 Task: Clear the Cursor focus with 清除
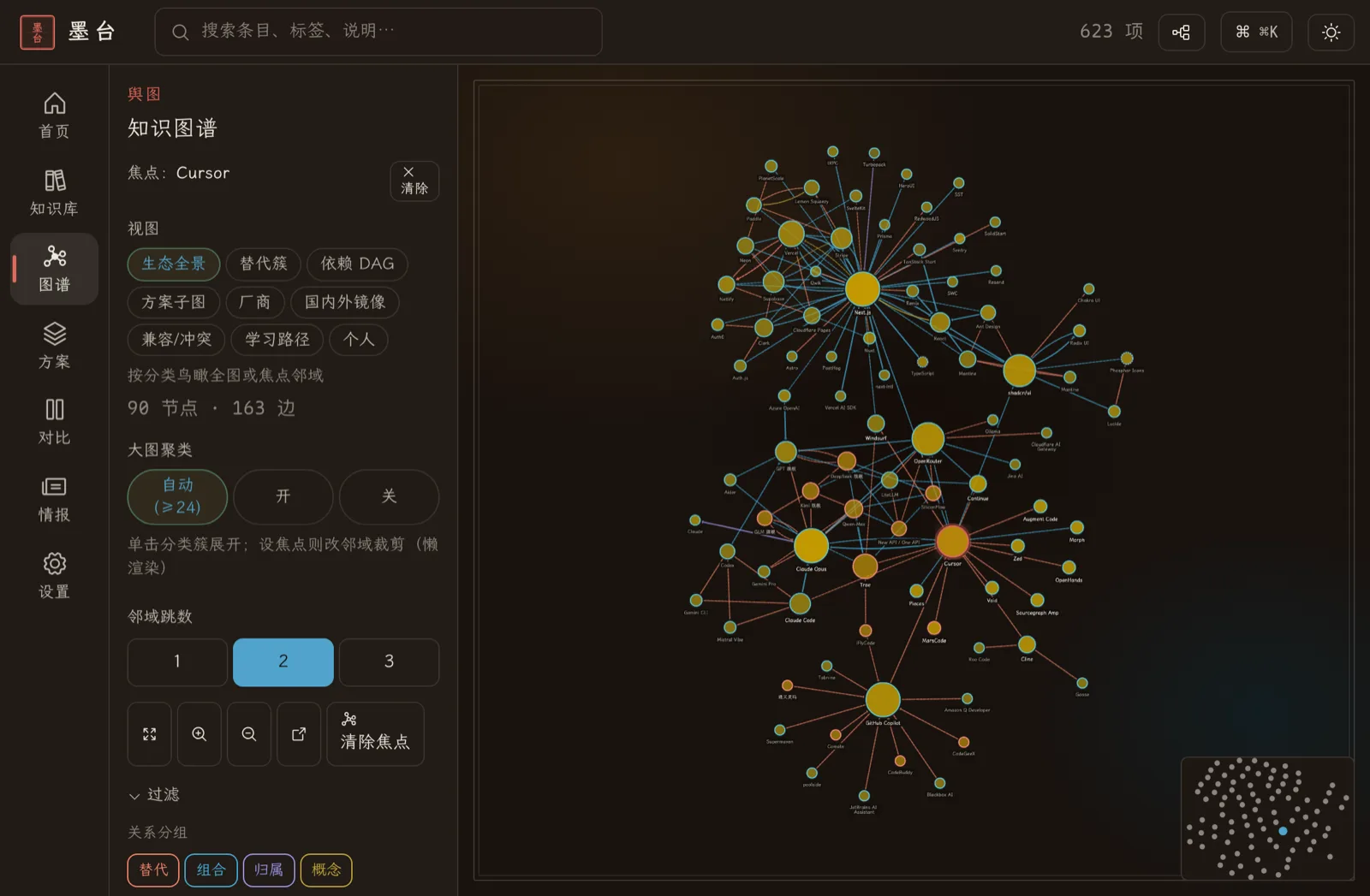[414, 181]
